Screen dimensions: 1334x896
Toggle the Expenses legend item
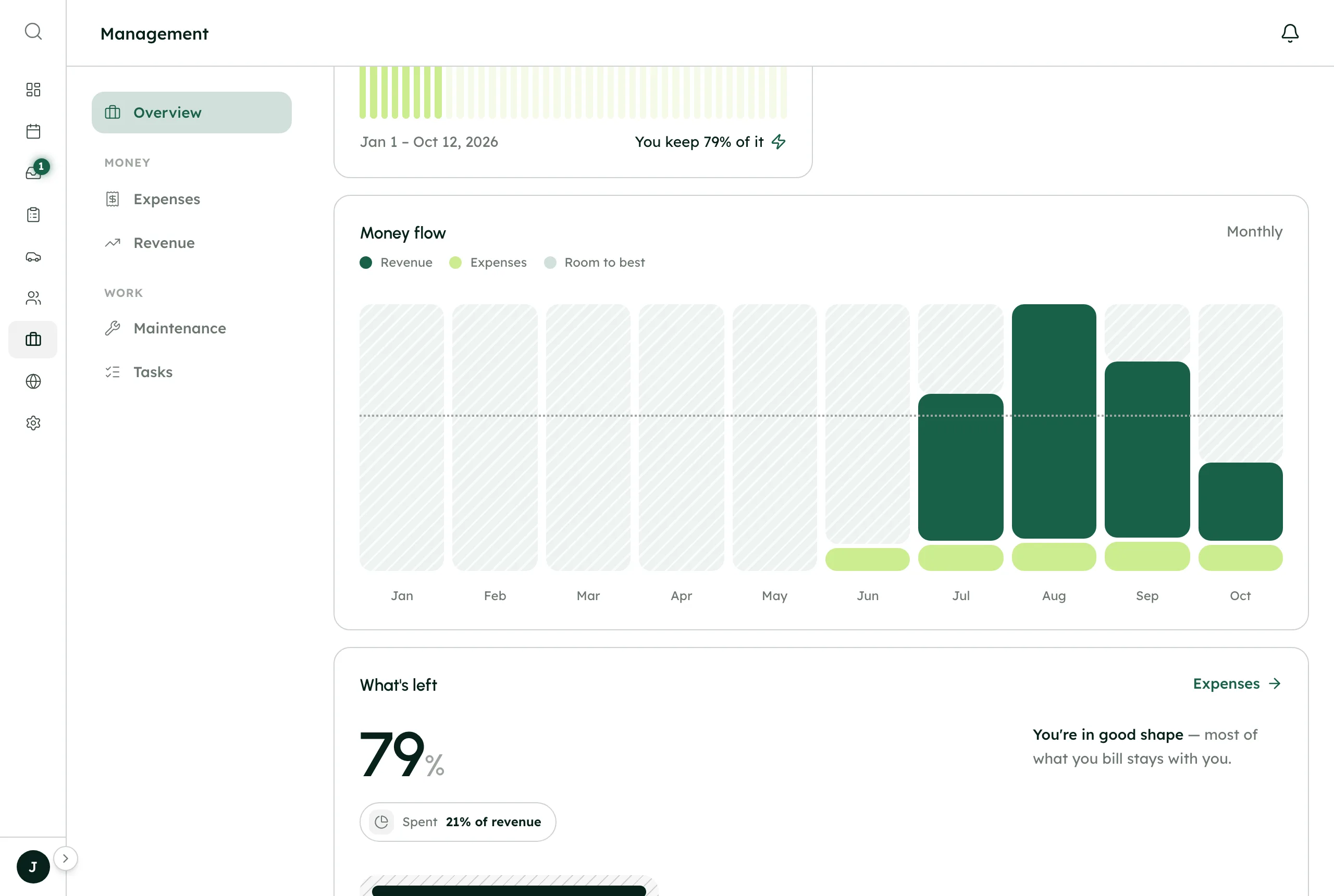pyautogui.click(x=488, y=262)
